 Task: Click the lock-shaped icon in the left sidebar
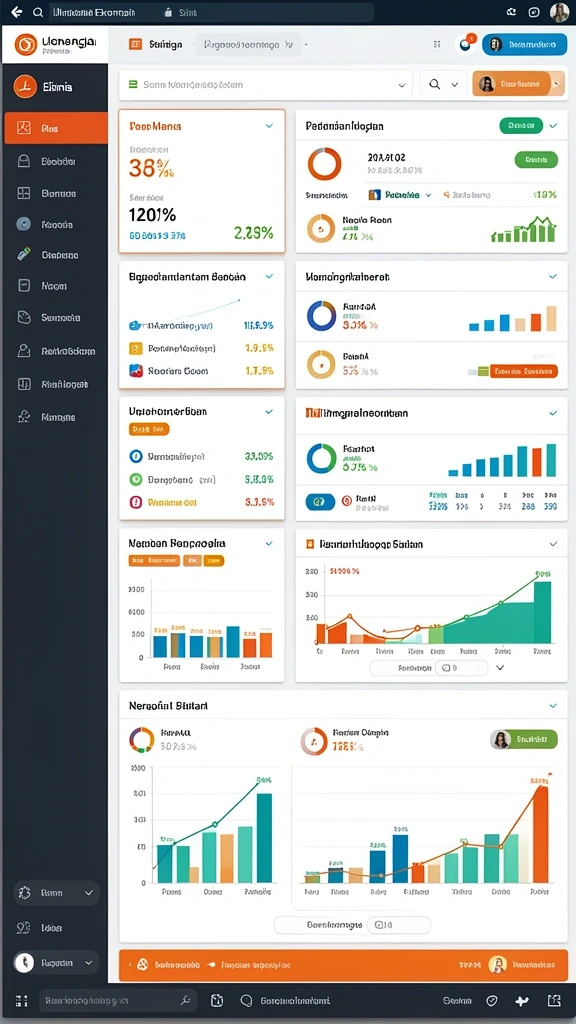24,161
